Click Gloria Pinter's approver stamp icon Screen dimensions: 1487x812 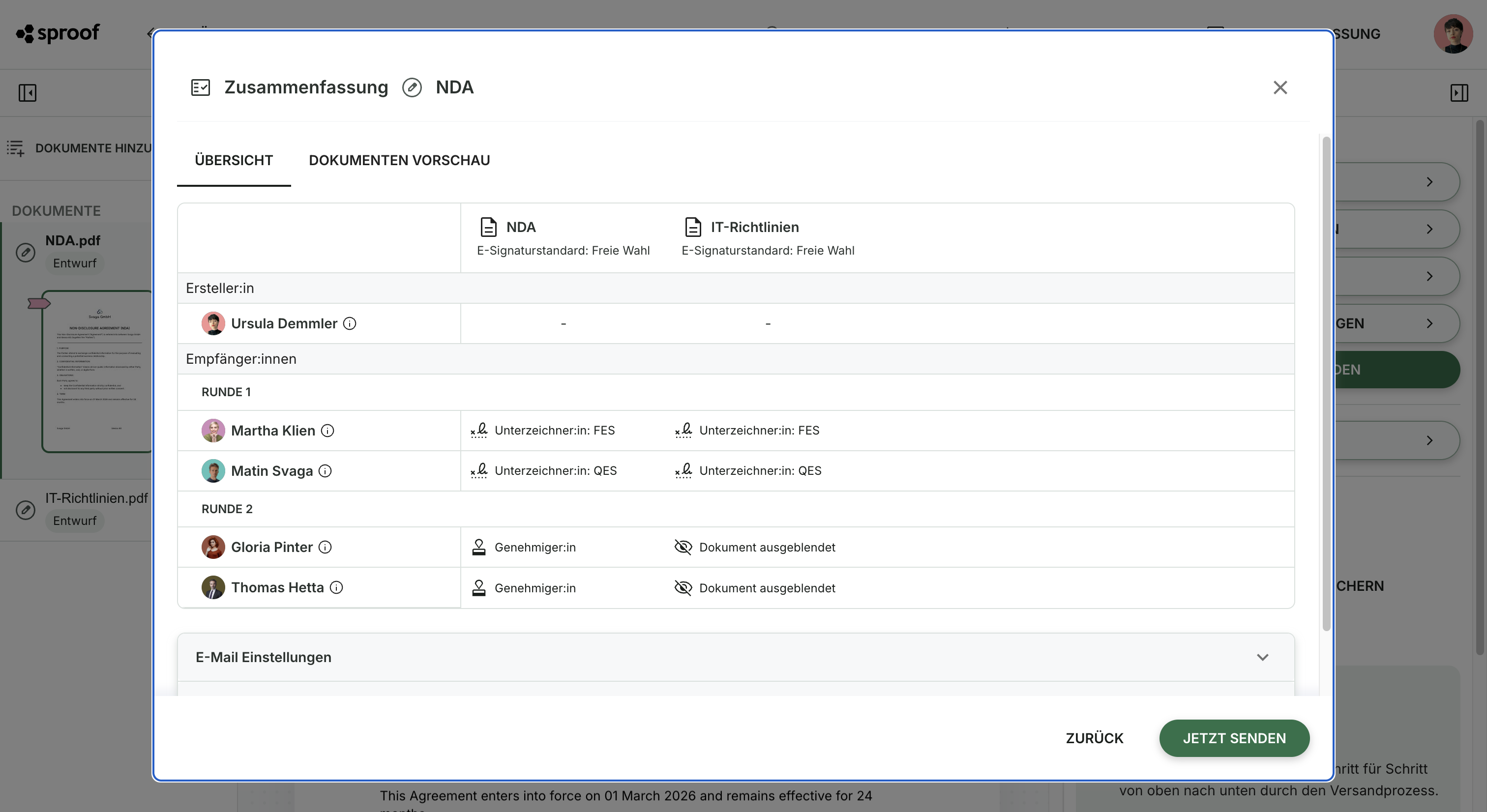point(478,547)
